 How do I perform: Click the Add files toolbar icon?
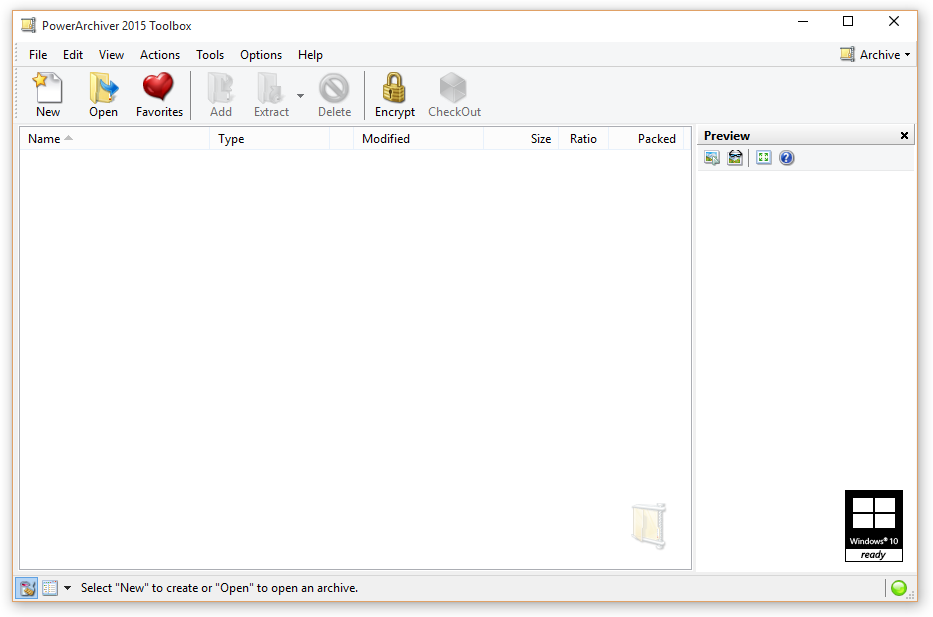tap(221, 95)
